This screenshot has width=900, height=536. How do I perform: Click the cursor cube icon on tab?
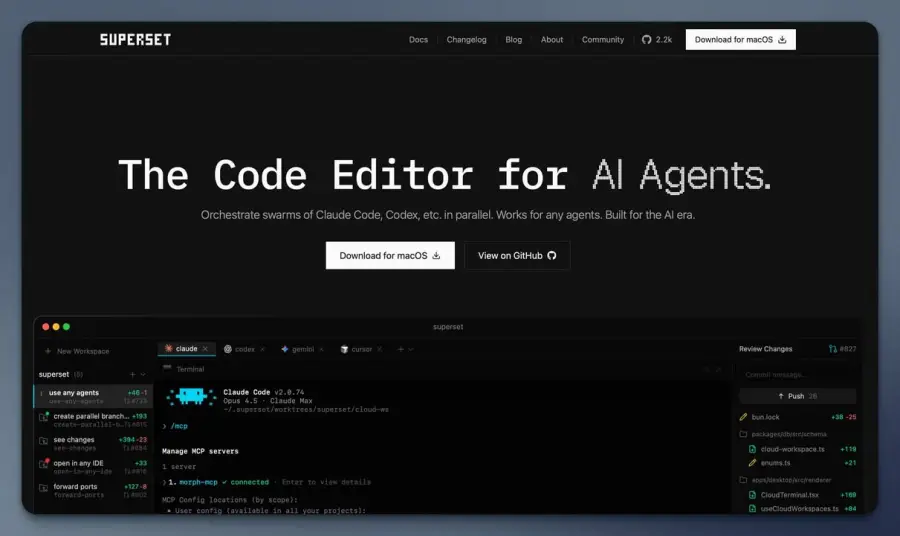point(344,349)
